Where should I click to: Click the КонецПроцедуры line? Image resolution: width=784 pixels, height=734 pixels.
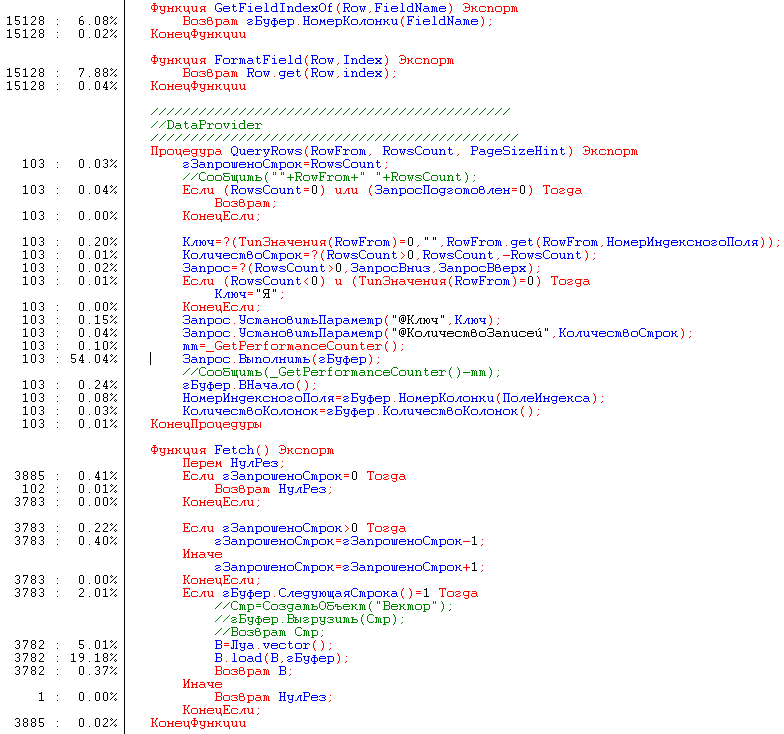click(x=205, y=424)
